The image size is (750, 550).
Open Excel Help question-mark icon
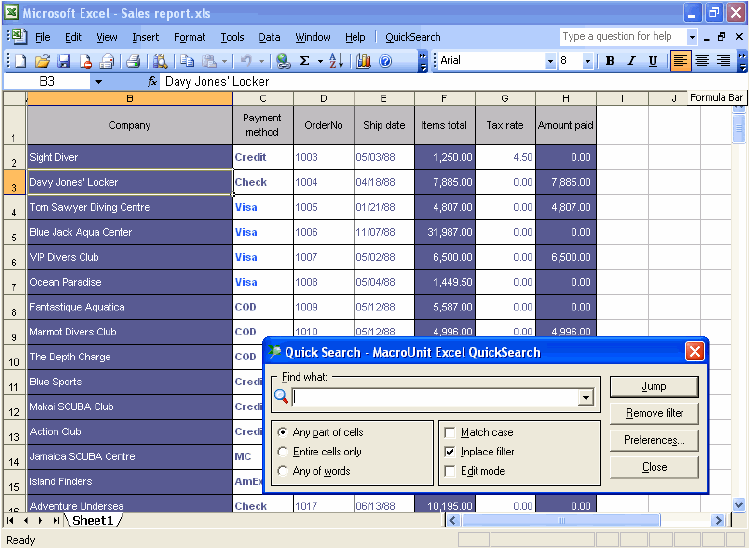tap(386, 61)
